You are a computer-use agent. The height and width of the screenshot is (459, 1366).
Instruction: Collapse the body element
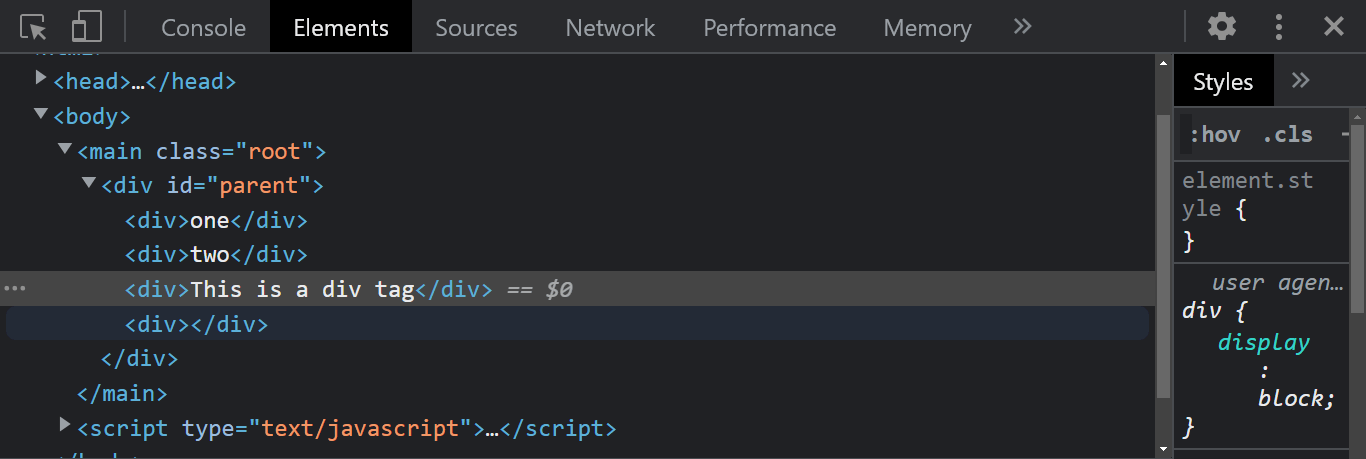(x=41, y=114)
